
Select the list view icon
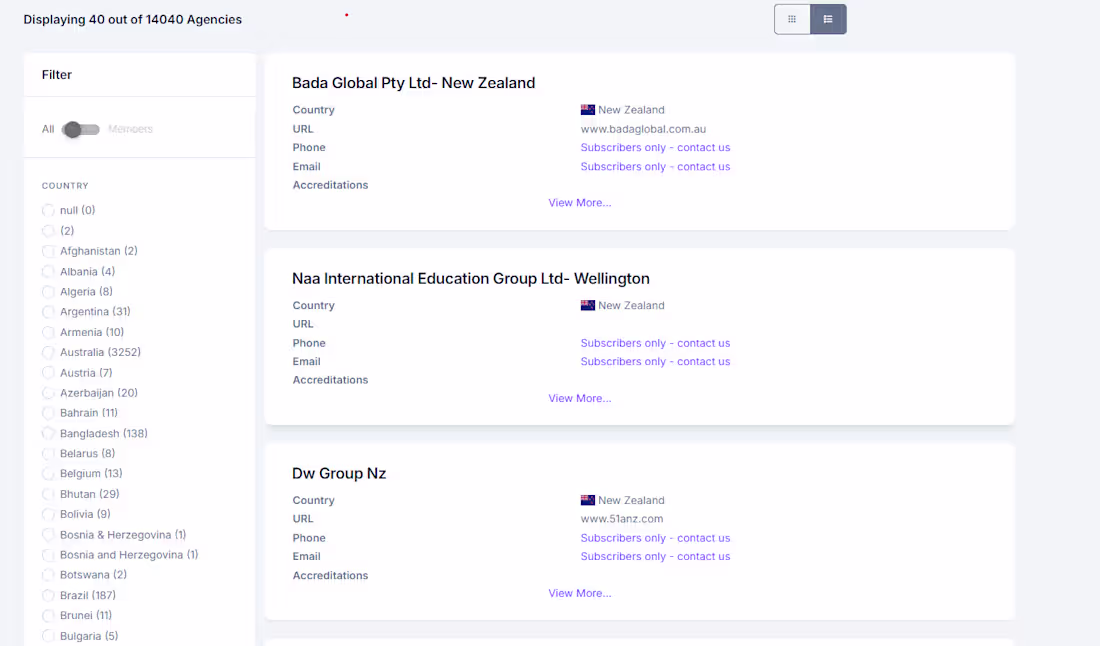pyautogui.click(x=828, y=18)
